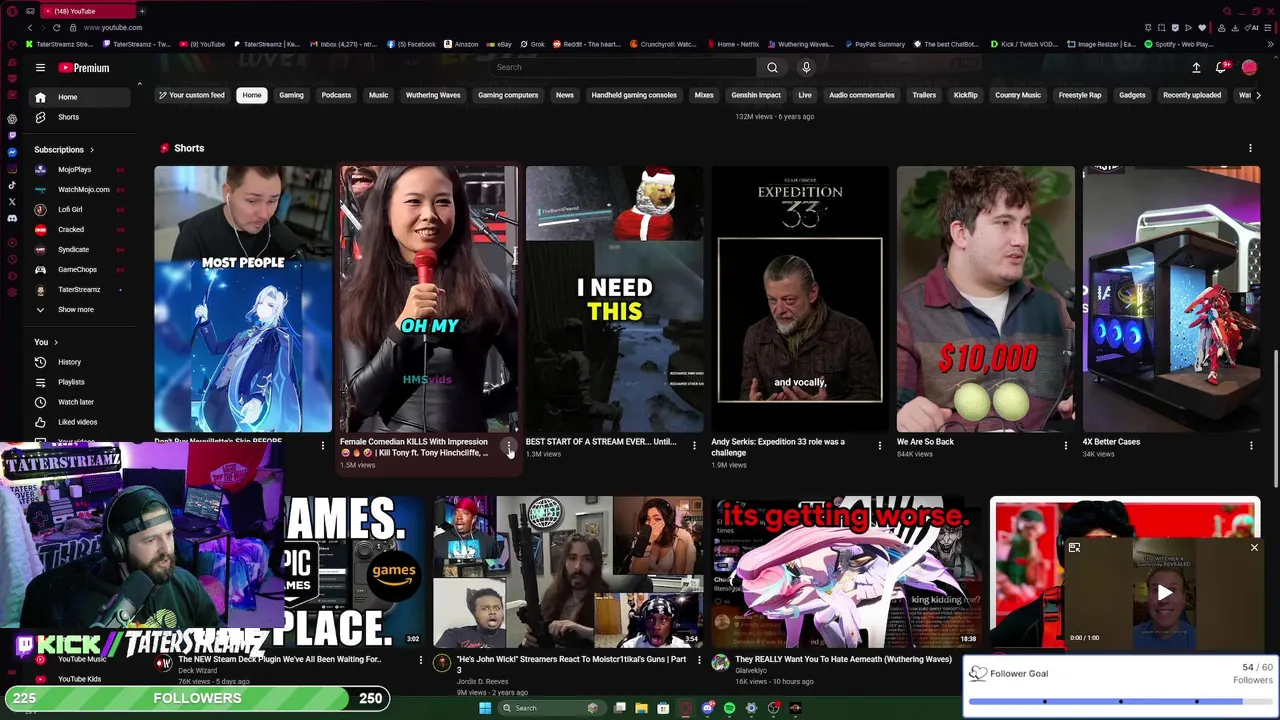
Task: Open the account avatar menu
Action: point(1249,67)
